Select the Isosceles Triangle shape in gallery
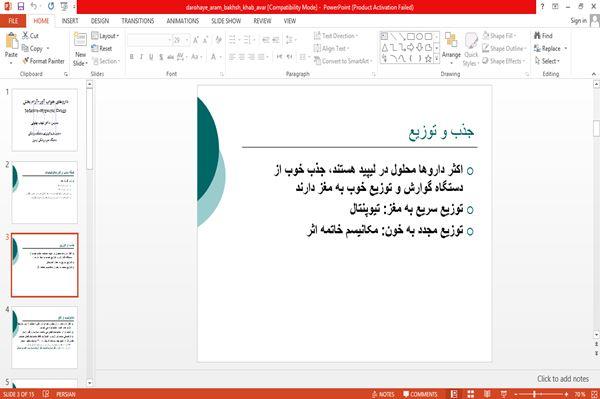 (x=385, y=47)
